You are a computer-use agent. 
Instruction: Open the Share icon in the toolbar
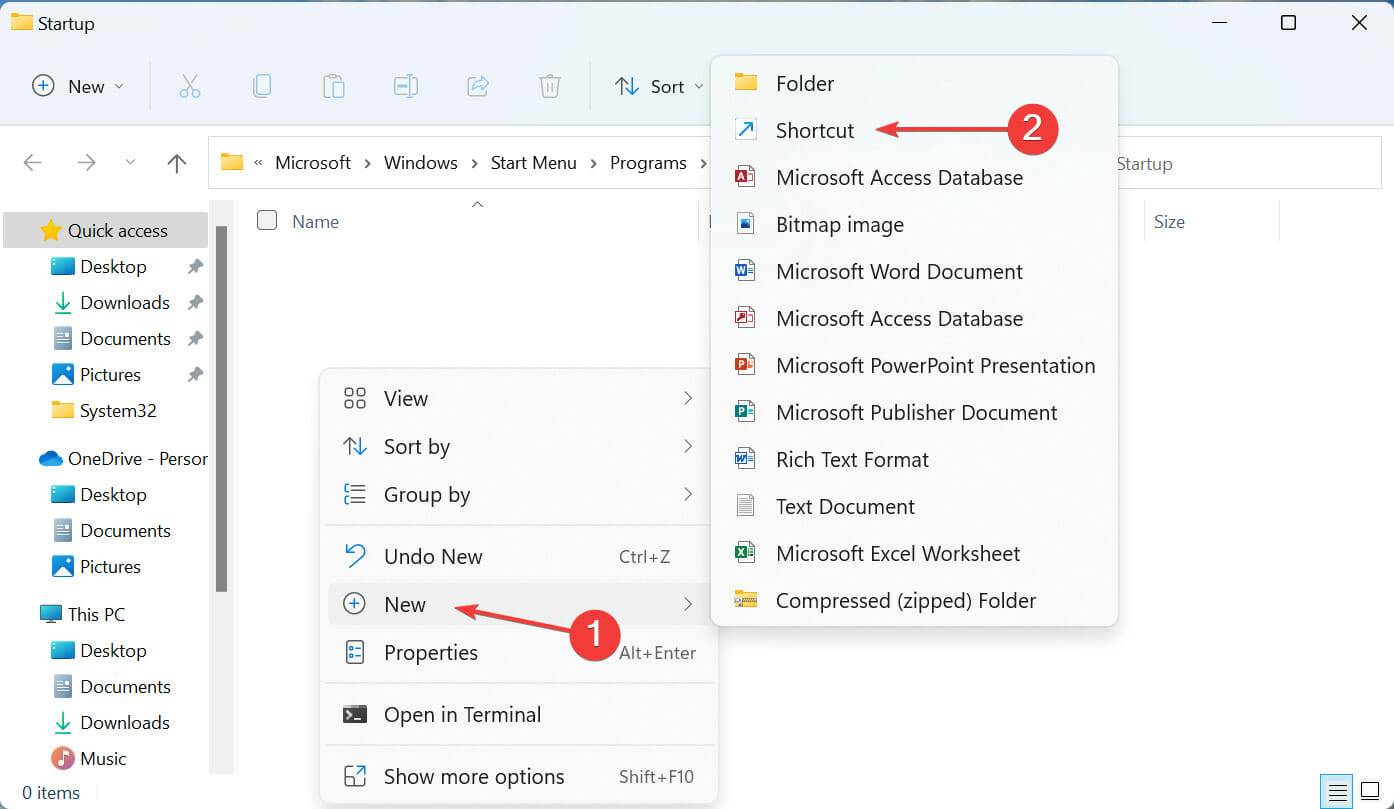(x=478, y=86)
